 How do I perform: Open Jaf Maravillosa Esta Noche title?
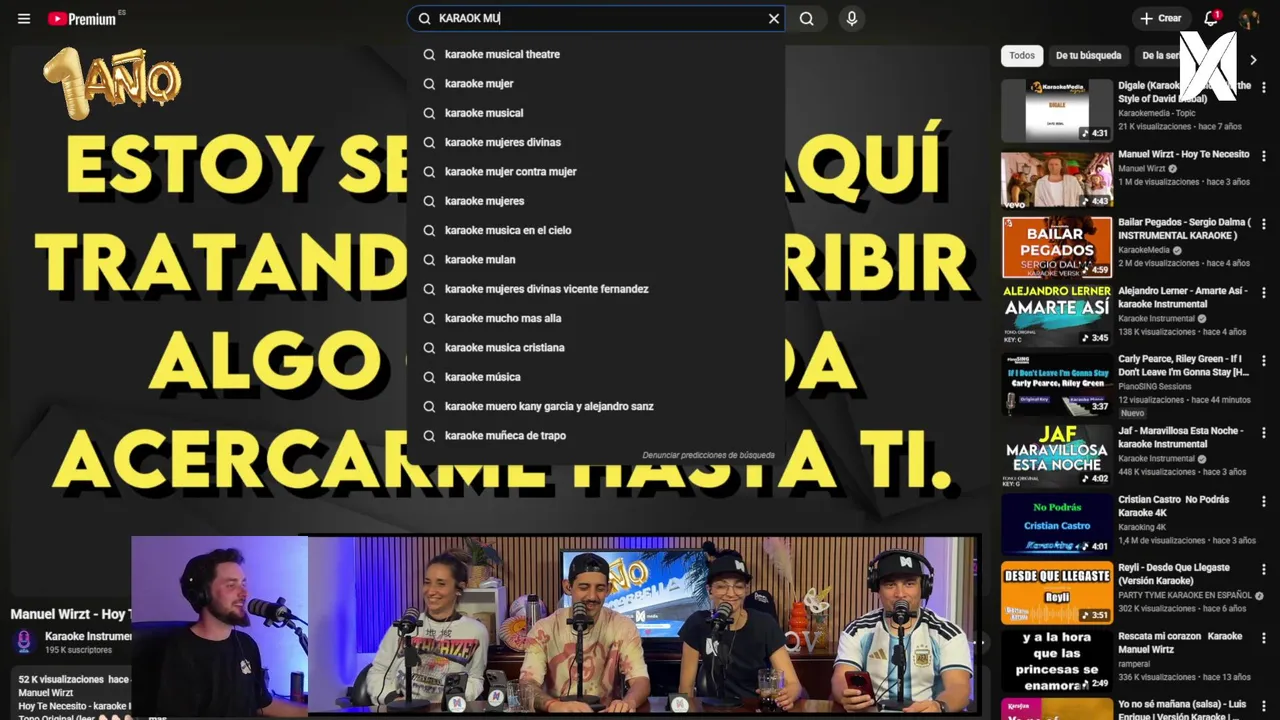tap(1181, 437)
